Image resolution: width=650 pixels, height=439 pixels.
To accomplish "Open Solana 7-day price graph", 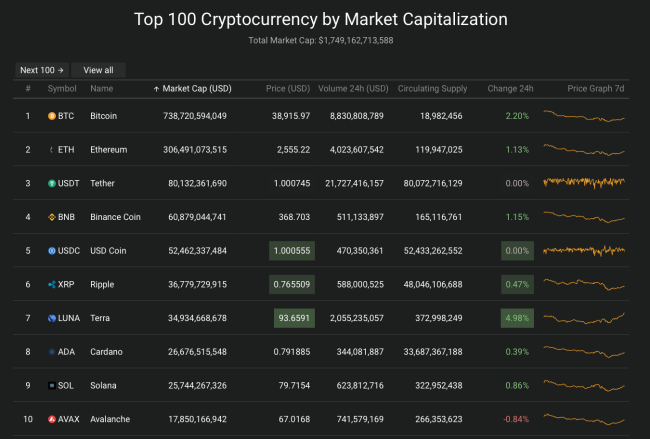I will tap(584, 386).
